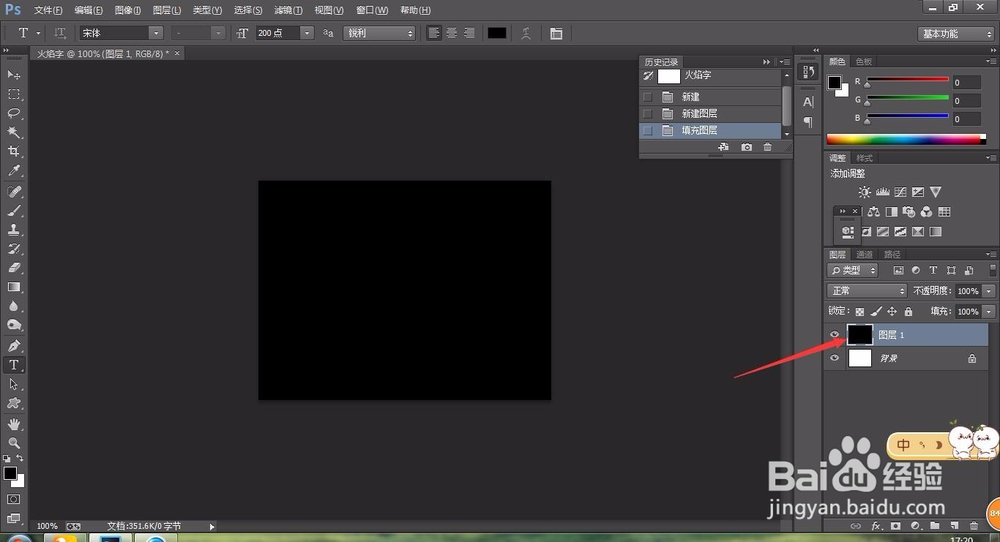Select right align text option

(469, 33)
